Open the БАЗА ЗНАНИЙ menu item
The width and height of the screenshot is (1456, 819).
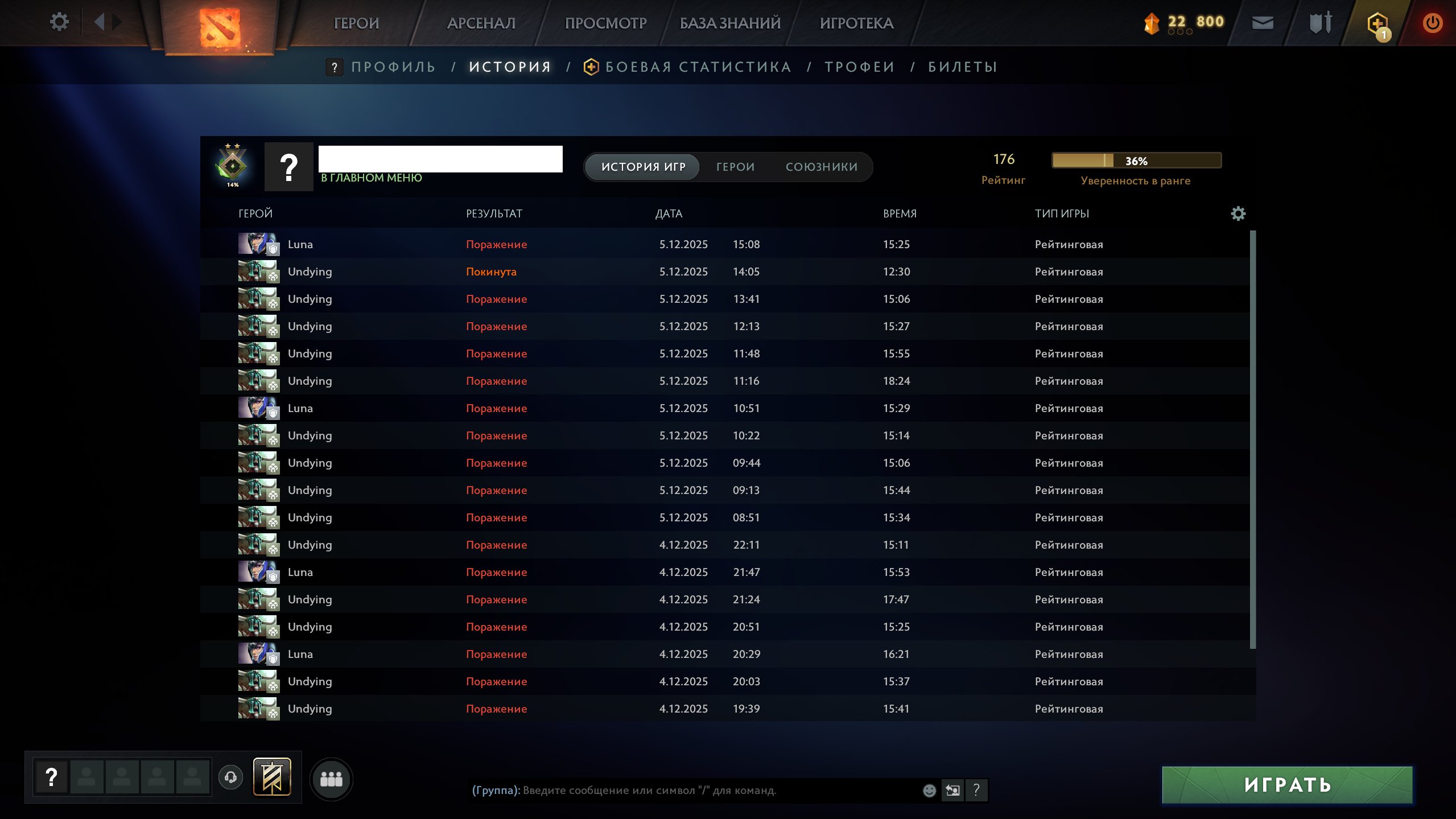pyautogui.click(x=728, y=23)
